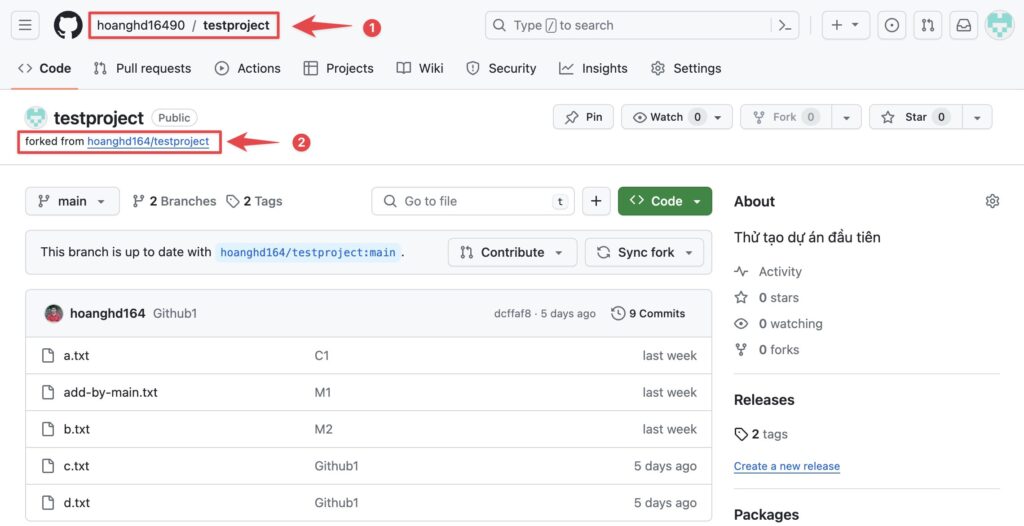
Task: Open pull requests icon in header
Action: [927, 25]
